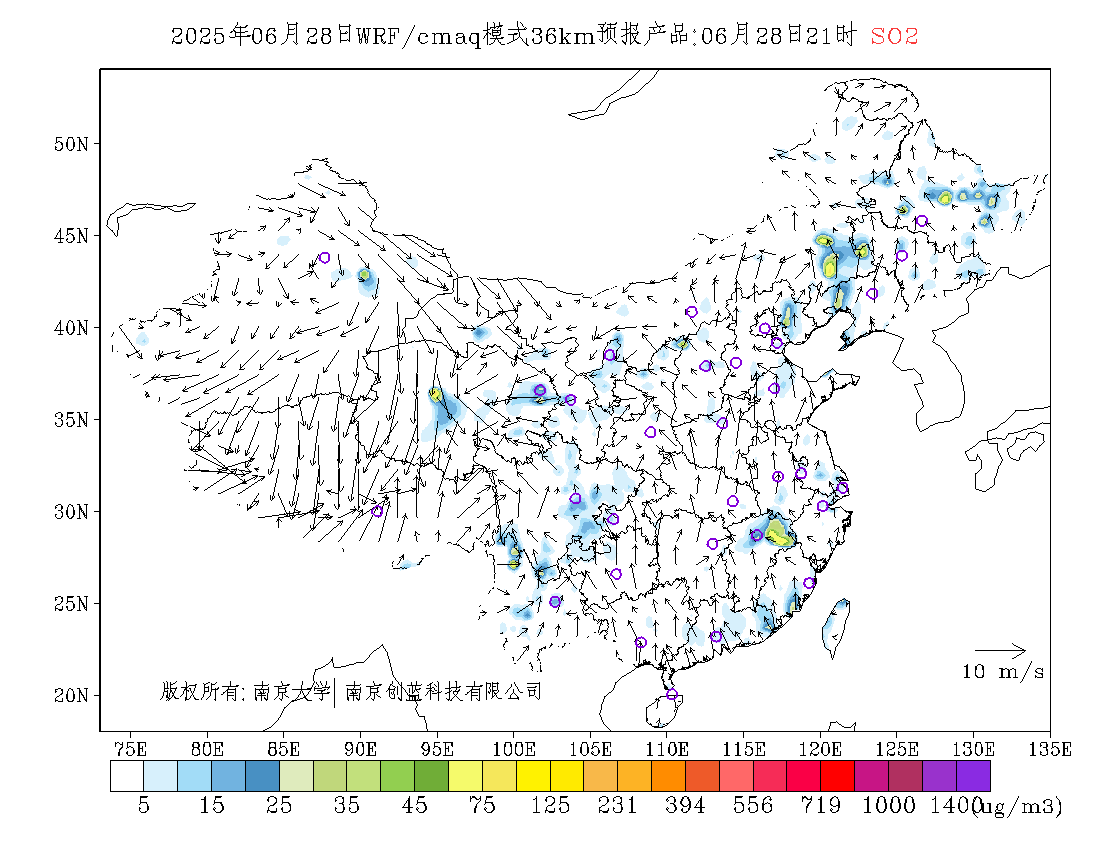The height and width of the screenshot is (850, 1100).
Task: Click the legend value 125
Action: [x=550, y=806]
